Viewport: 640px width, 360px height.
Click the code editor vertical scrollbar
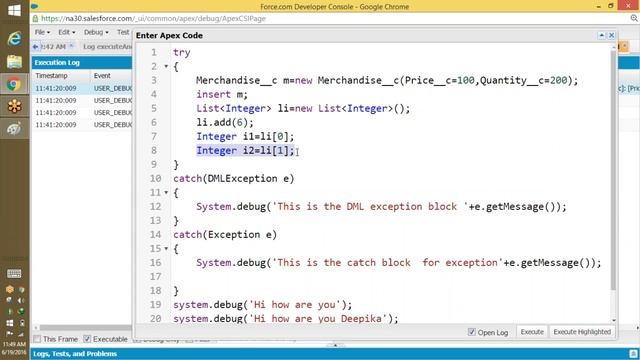point(613,171)
